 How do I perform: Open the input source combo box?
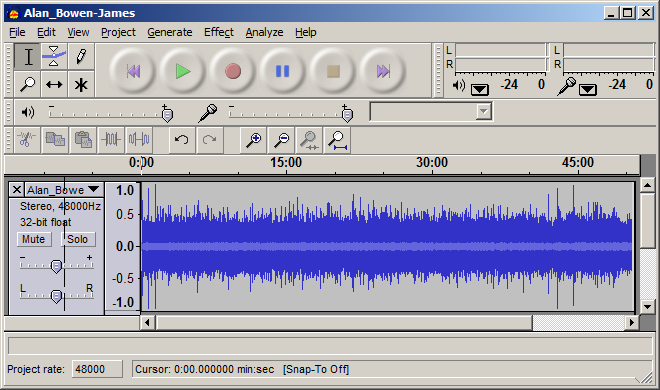[431, 111]
